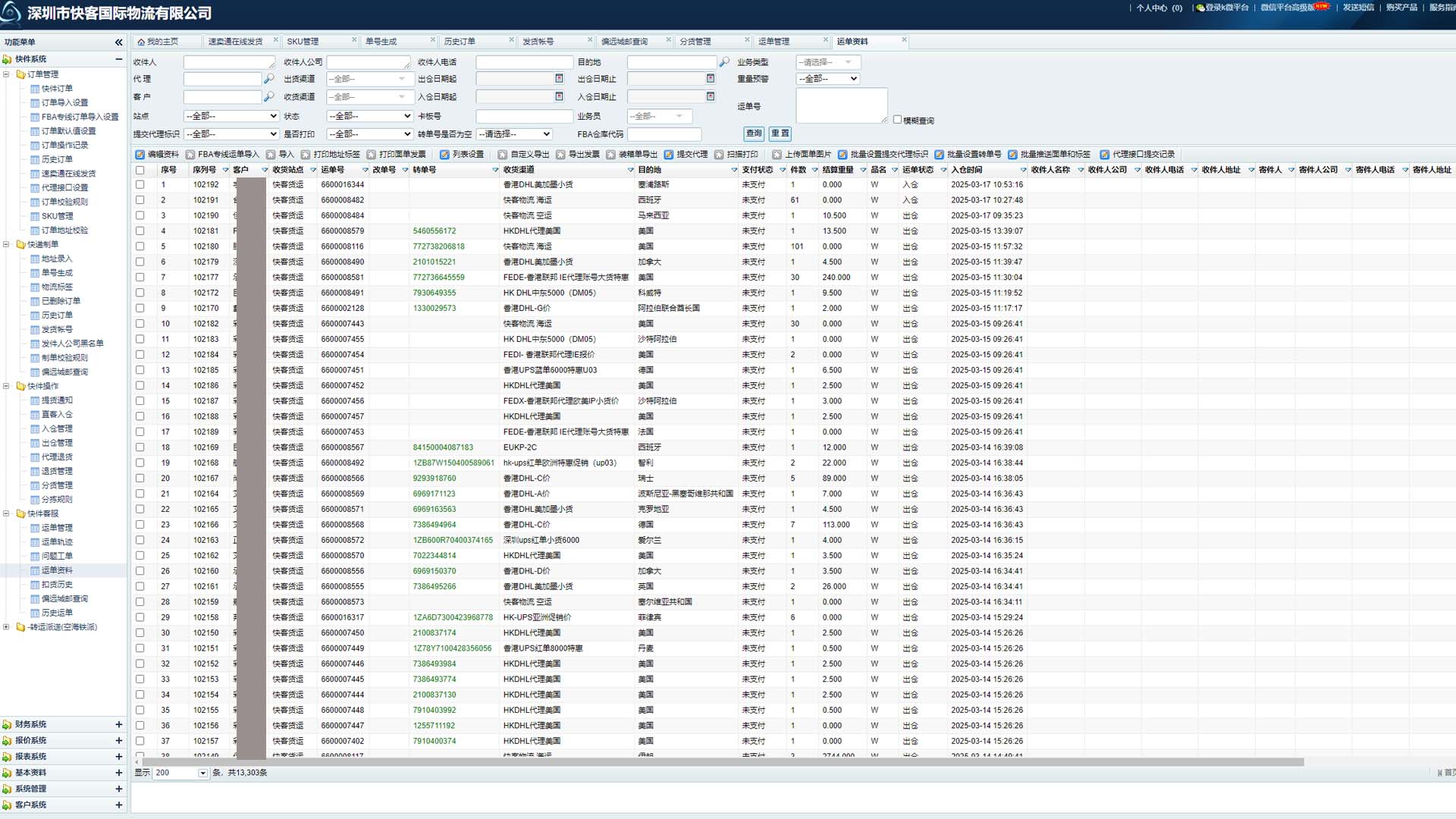This screenshot has width=1456, height=819.
Task: Check the row checkbox for waybill 6600008567
Action: pos(140,447)
